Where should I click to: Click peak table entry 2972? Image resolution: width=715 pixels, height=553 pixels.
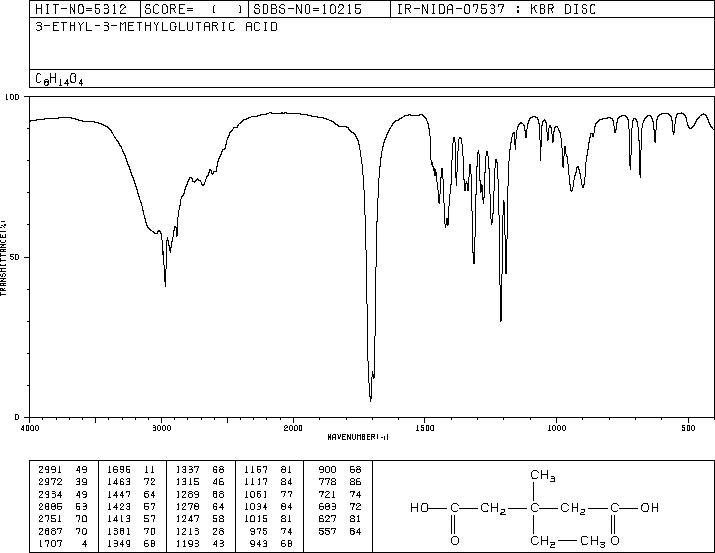50,482
